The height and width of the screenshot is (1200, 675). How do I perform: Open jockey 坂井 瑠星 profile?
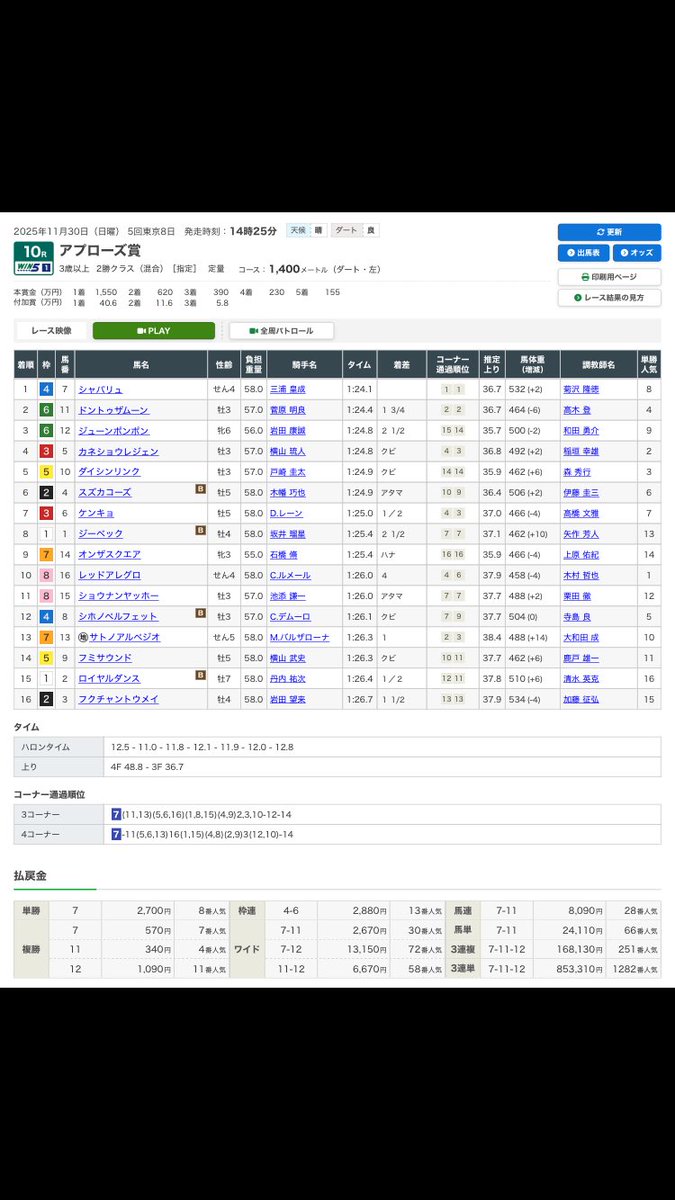coord(288,534)
